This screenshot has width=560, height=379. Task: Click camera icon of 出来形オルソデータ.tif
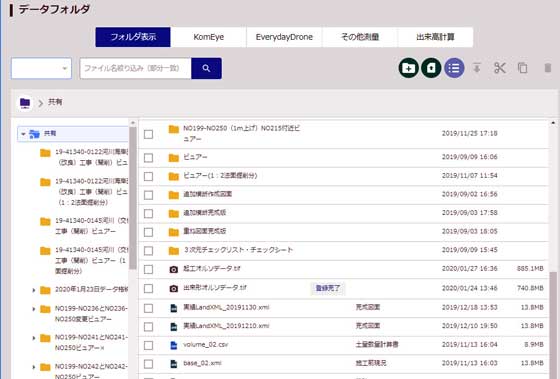coord(174,288)
